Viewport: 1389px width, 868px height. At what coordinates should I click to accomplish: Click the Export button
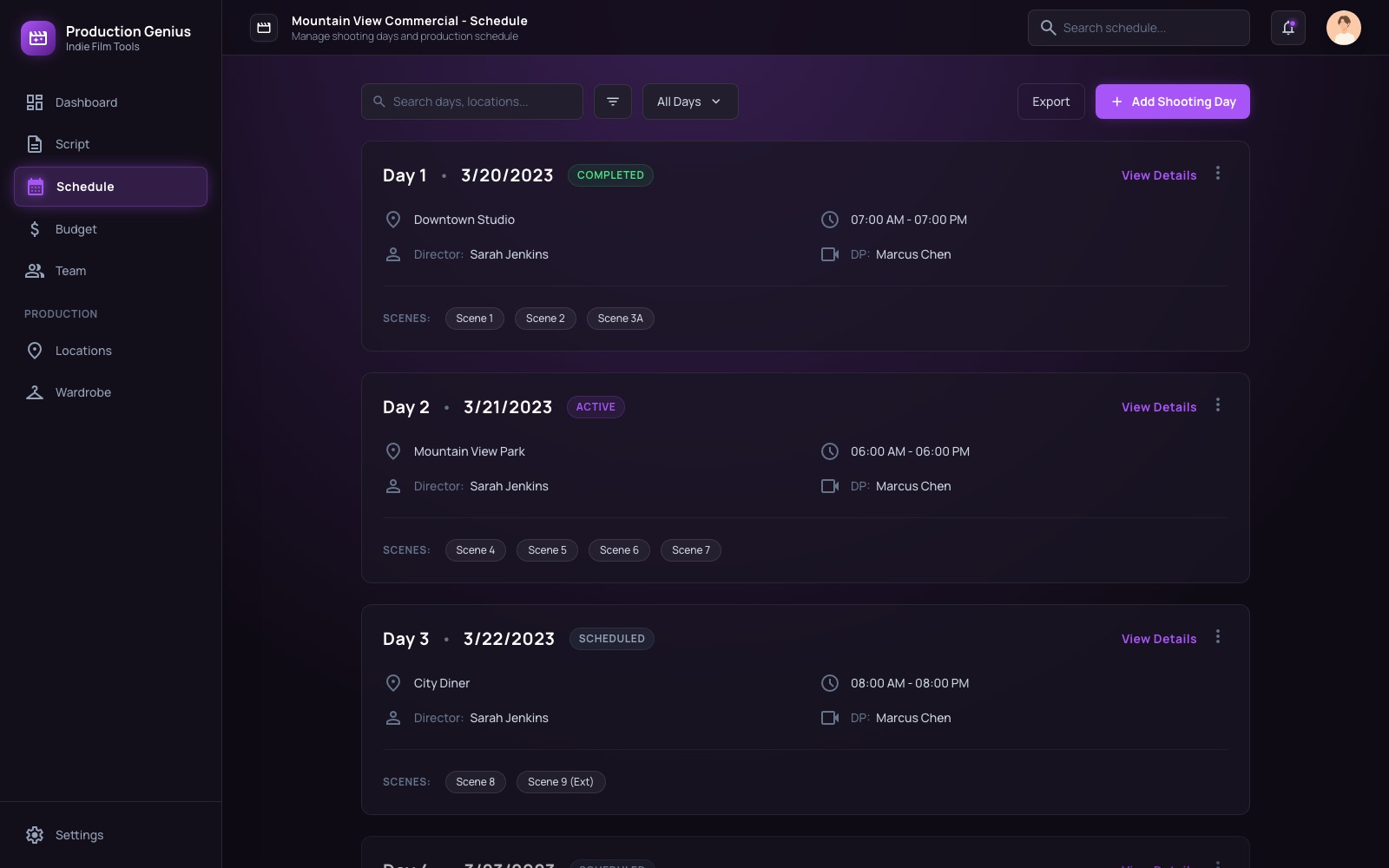coord(1051,102)
